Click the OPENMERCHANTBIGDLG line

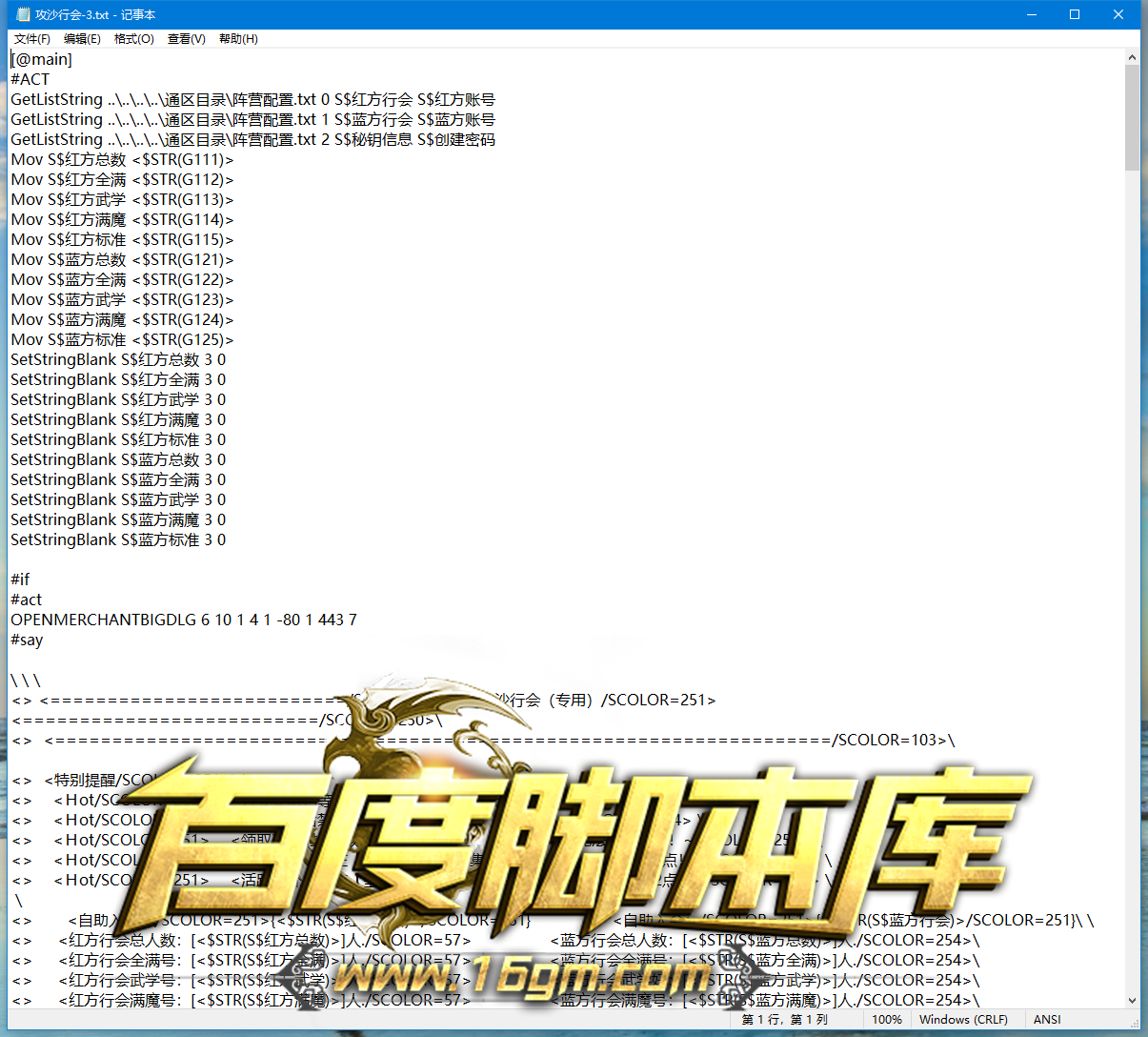[184, 620]
